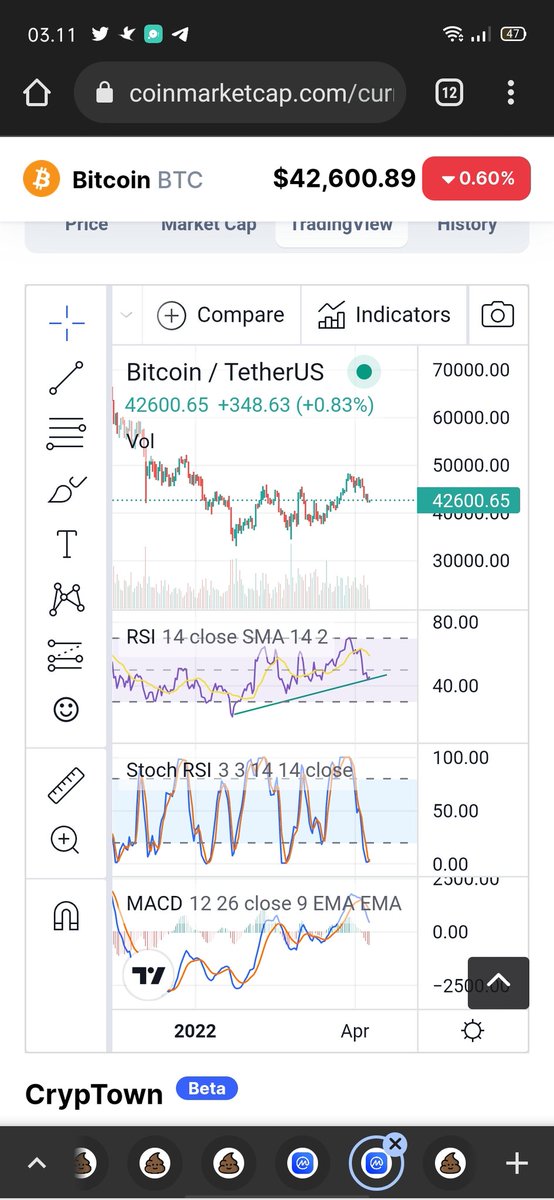
Task: Select the ruler measure tool
Action: [x=66, y=785]
